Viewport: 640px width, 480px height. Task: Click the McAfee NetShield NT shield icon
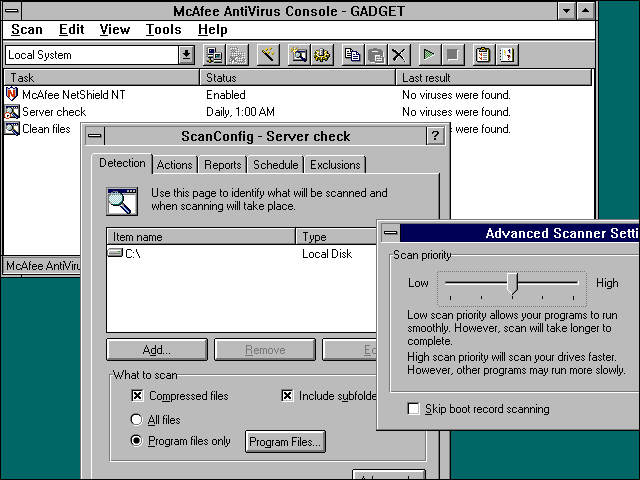pyautogui.click(x=12, y=94)
